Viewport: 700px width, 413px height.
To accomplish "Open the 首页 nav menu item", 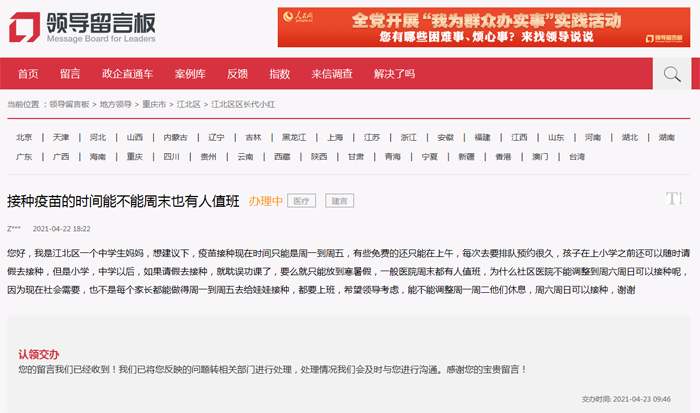I will click(x=28, y=74).
